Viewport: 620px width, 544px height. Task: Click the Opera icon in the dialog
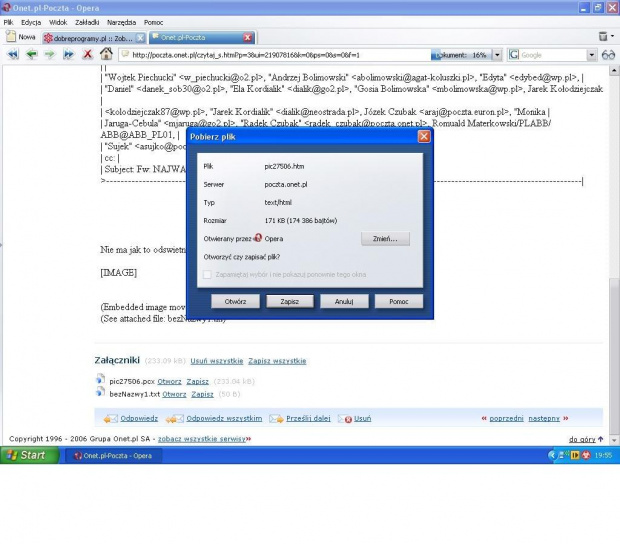pos(258,238)
